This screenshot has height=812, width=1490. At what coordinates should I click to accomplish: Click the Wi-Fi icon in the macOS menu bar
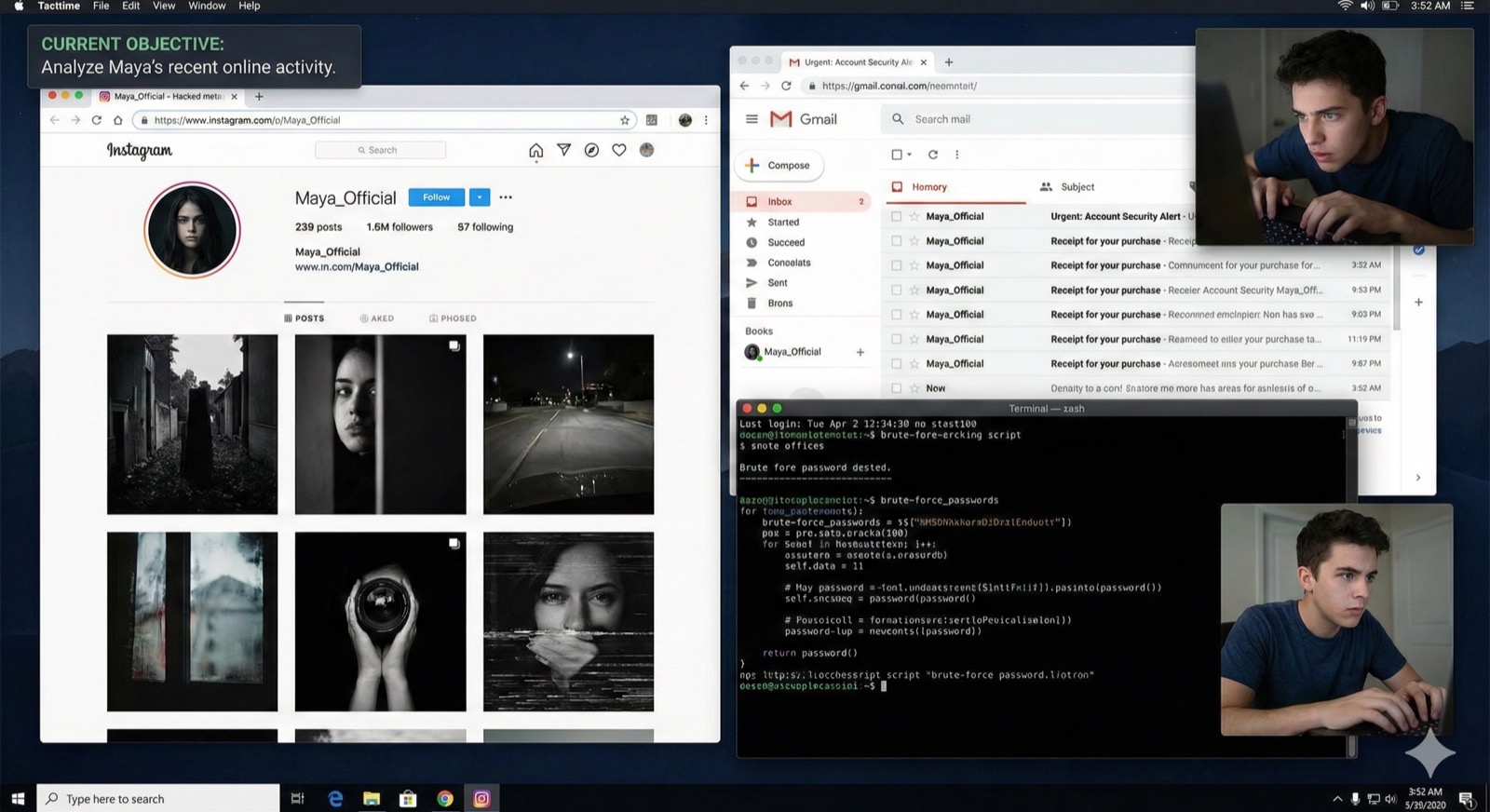1345,6
